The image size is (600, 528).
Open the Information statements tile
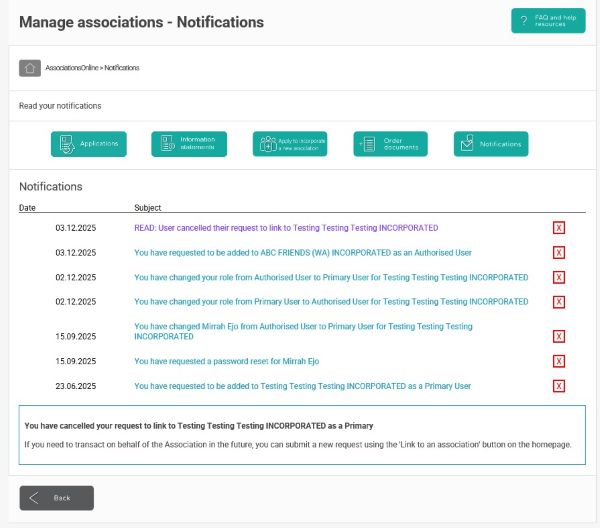(x=189, y=144)
